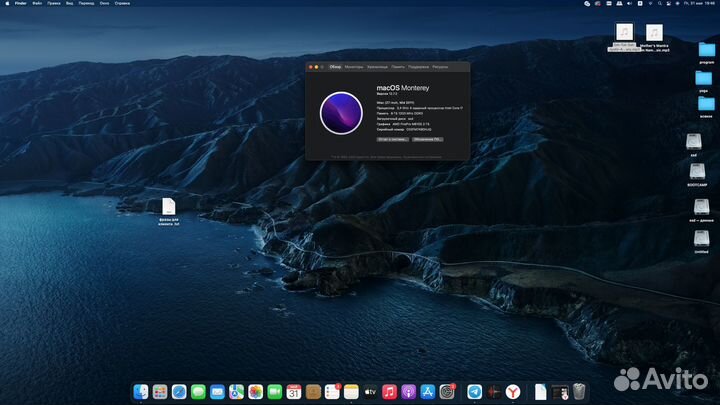Image resolution: width=720 pixels, height=405 pixels.
Task: Open the Mail app in Dock
Action: tap(217, 392)
